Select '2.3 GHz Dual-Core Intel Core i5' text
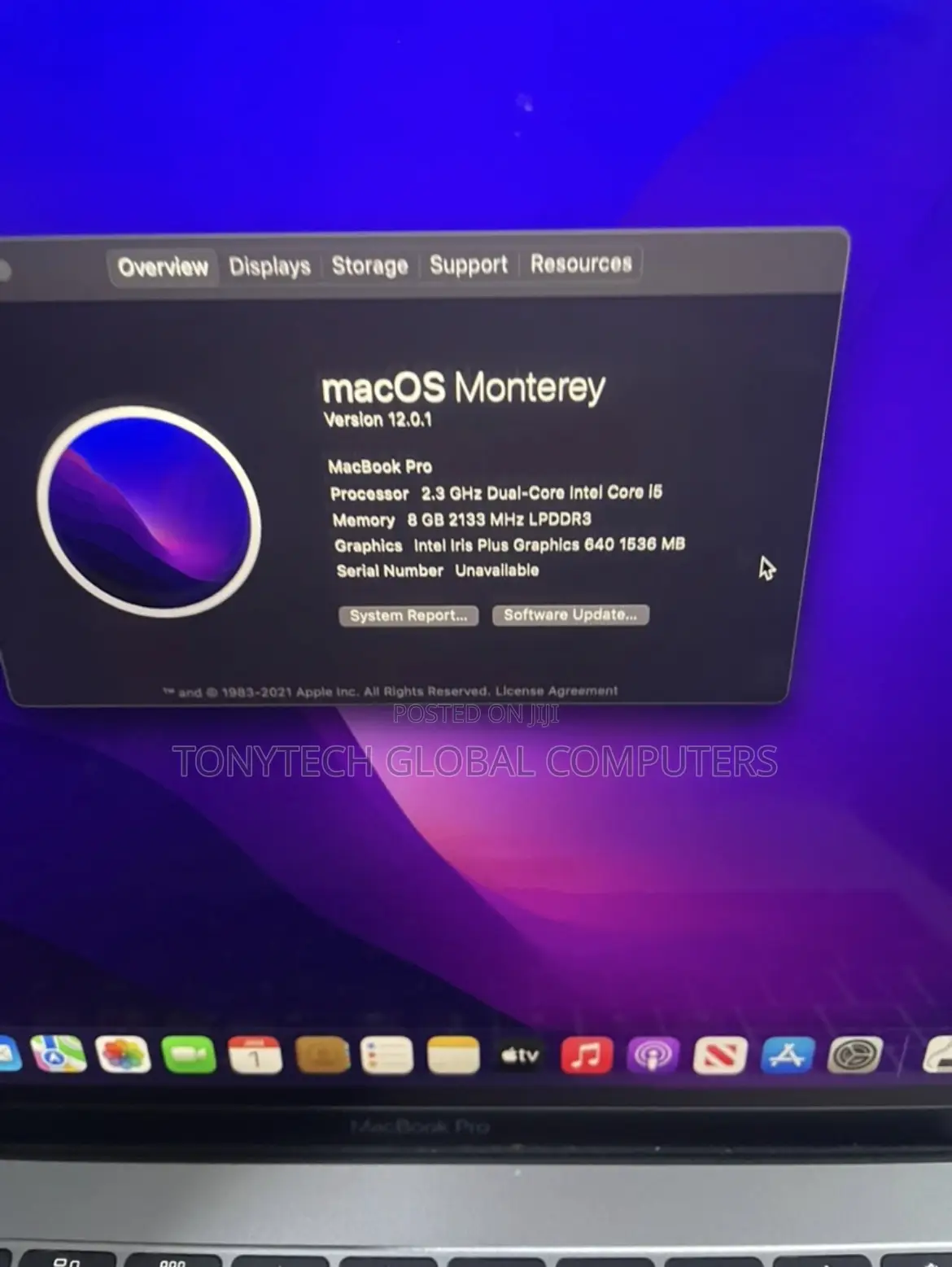The image size is (952, 1267). (542, 492)
